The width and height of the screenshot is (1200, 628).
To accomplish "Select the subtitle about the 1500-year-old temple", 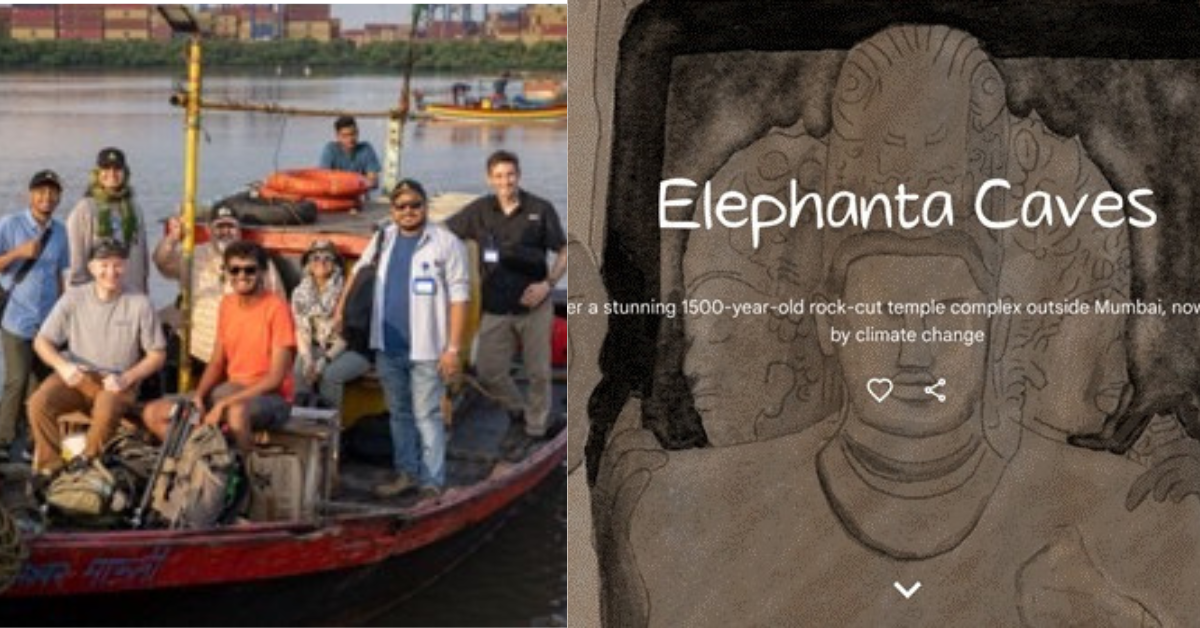I will [x=884, y=306].
